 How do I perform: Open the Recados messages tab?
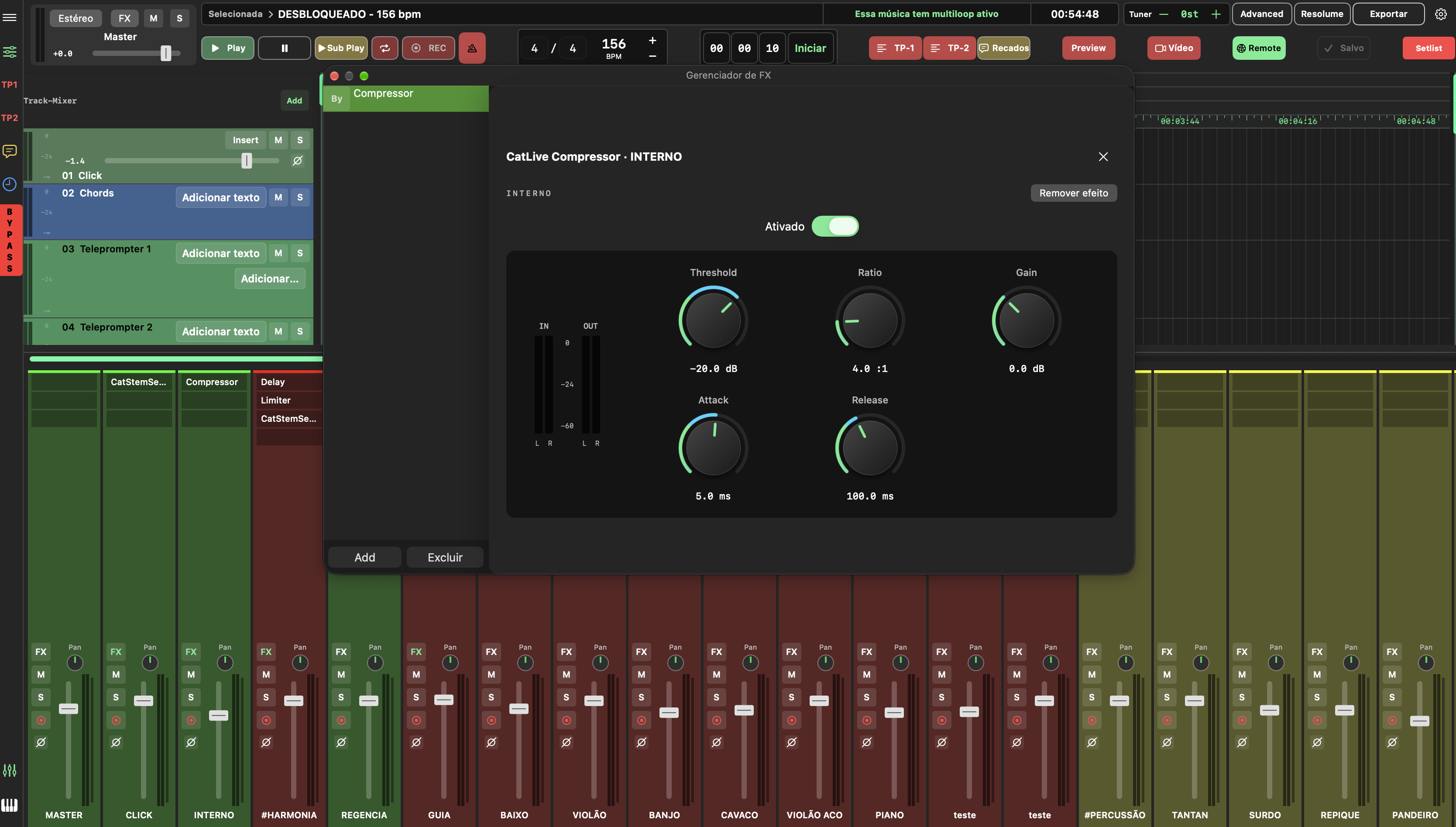point(1003,48)
